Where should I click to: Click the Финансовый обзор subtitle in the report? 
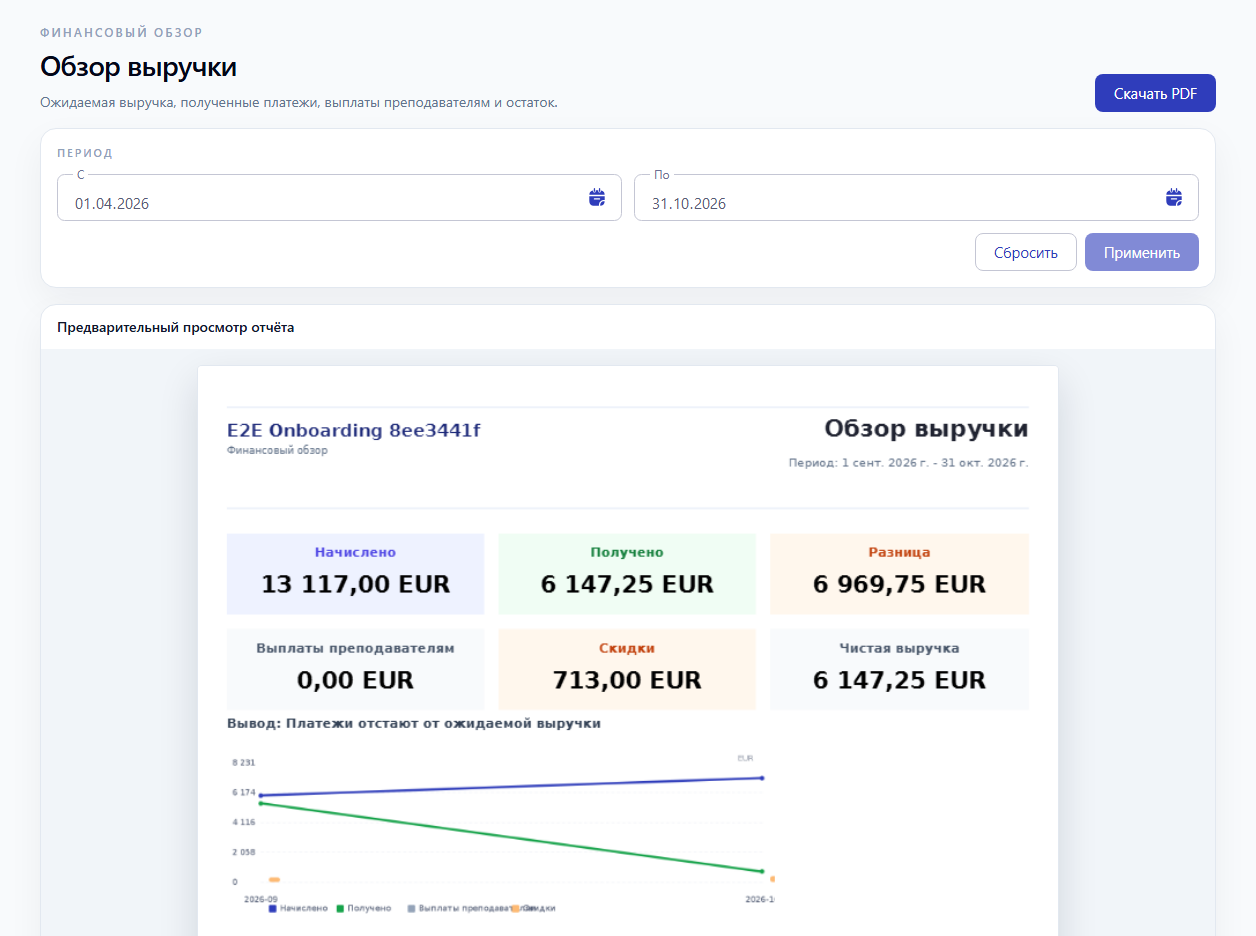click(x=277, y=450)
